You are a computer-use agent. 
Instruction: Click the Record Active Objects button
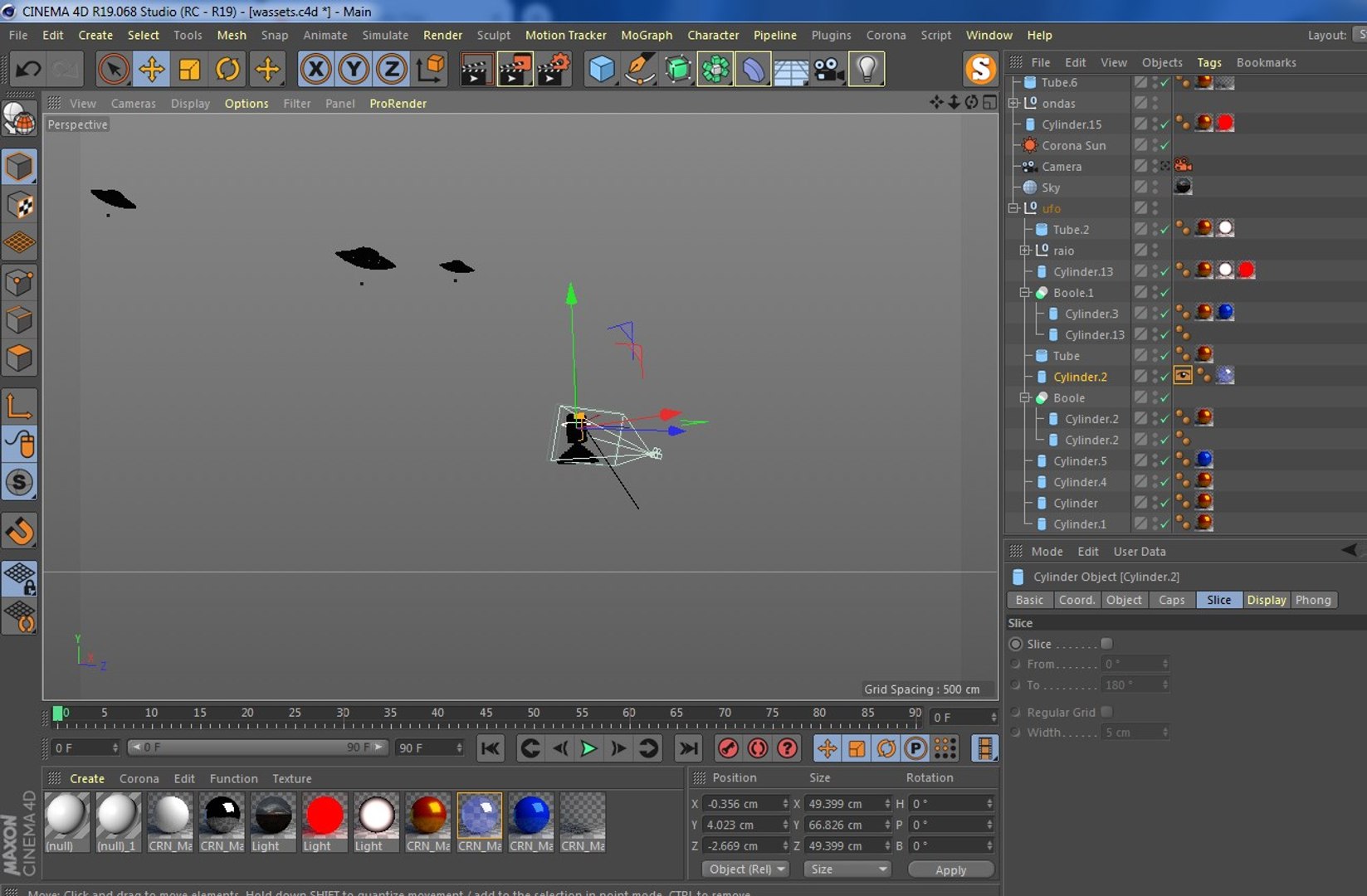pyautogui.click(x=728, y=748)
